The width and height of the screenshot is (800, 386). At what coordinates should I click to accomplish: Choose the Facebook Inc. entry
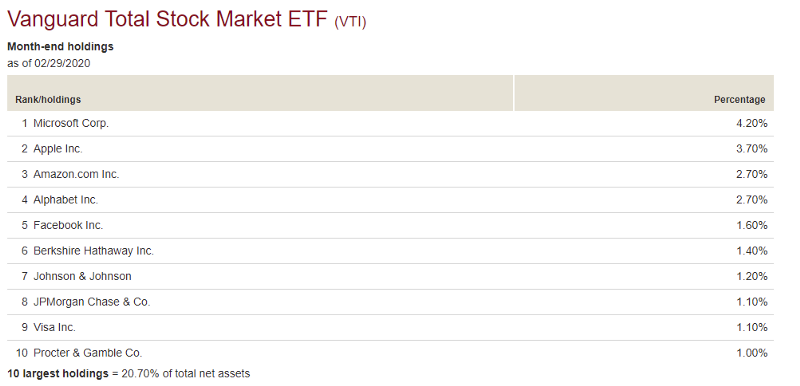click(68, 225)
